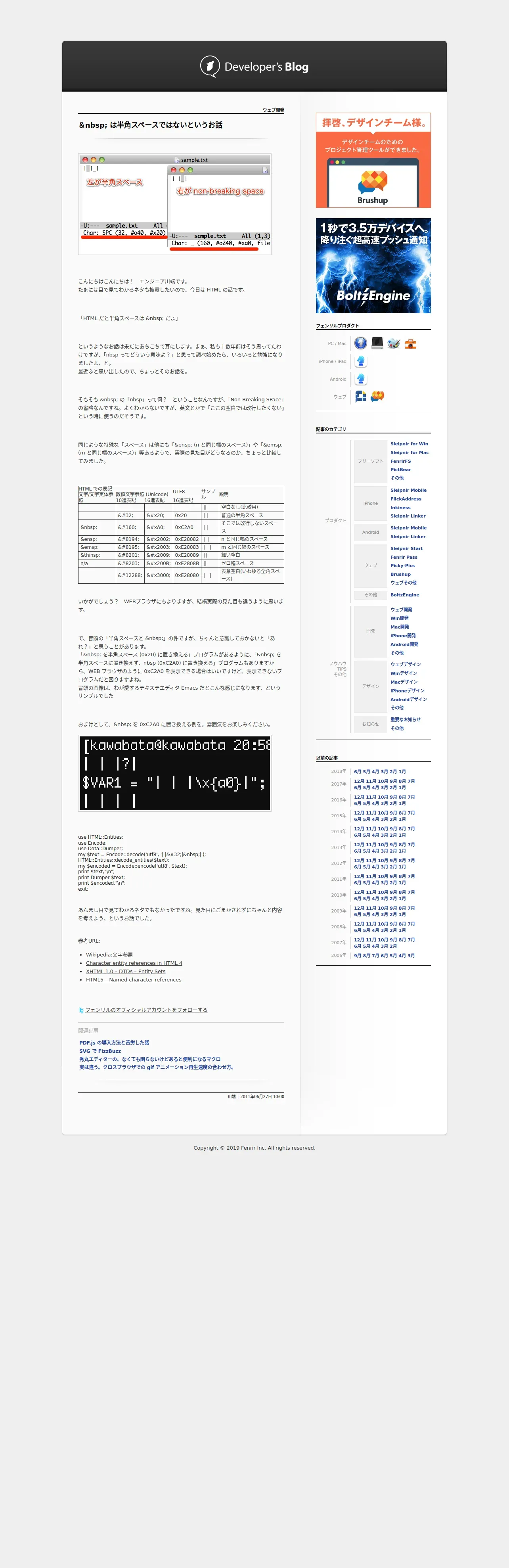
Task: Click the &nbsp; cell in the HTML table
Action: point(97,527)
